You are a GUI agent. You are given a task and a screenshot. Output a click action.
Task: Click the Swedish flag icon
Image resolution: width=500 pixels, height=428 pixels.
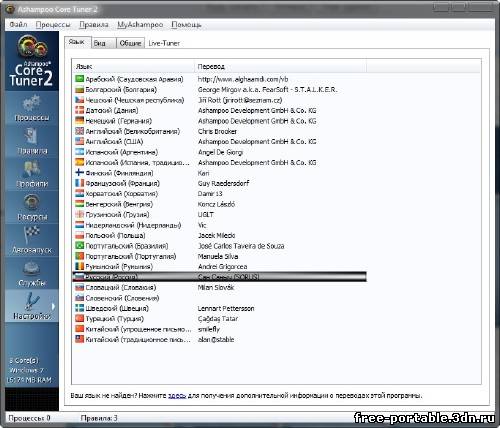pos(79,308)
